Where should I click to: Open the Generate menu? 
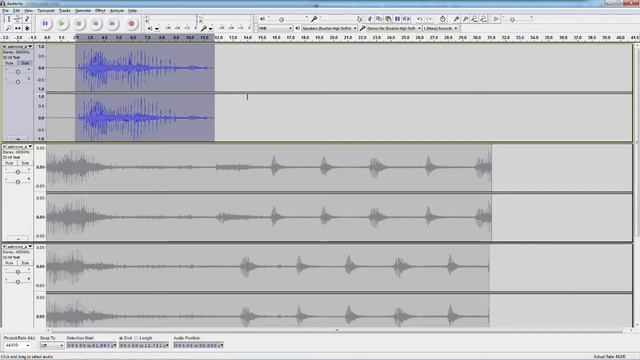coord(83,11)
